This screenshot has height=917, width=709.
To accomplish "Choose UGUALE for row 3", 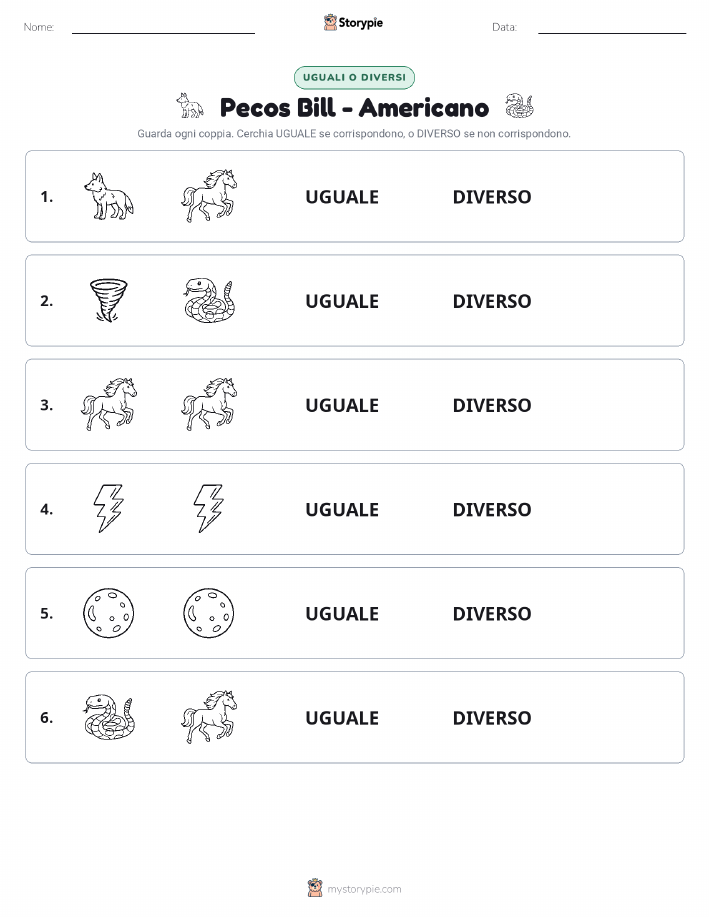I will 342,405.
